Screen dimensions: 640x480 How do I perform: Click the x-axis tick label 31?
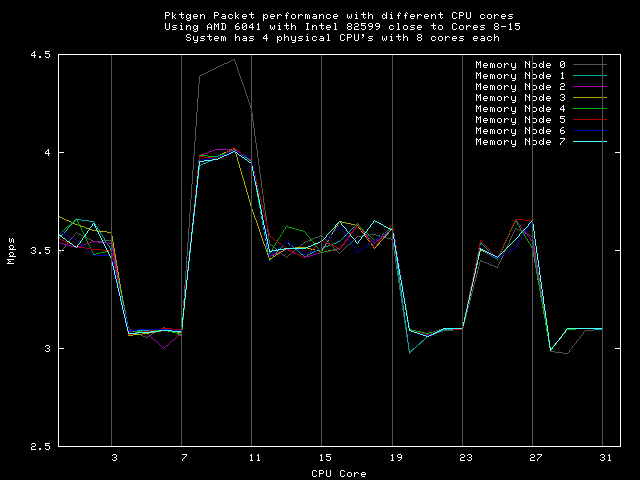click(x=602, y=457)
